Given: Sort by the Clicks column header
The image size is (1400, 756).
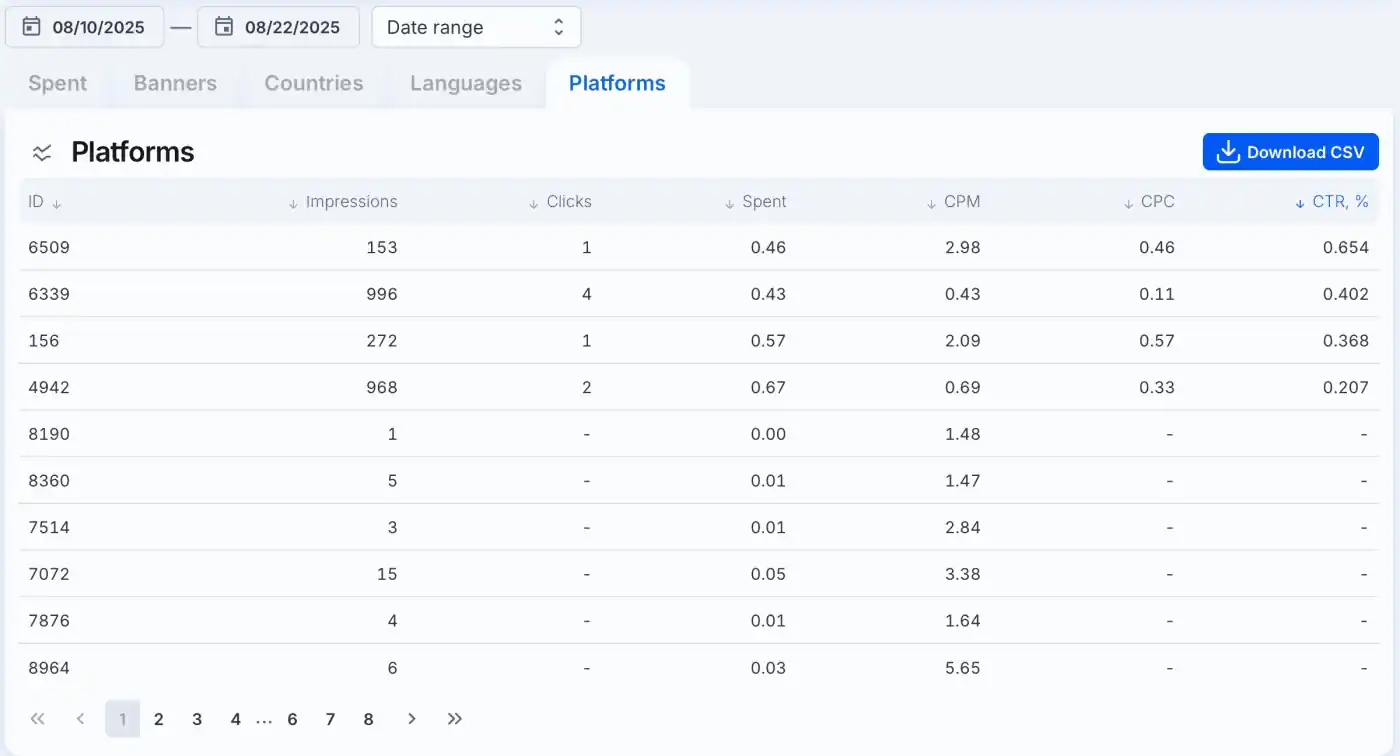Looking at the screenshot, I should click(x=560, y=202).
